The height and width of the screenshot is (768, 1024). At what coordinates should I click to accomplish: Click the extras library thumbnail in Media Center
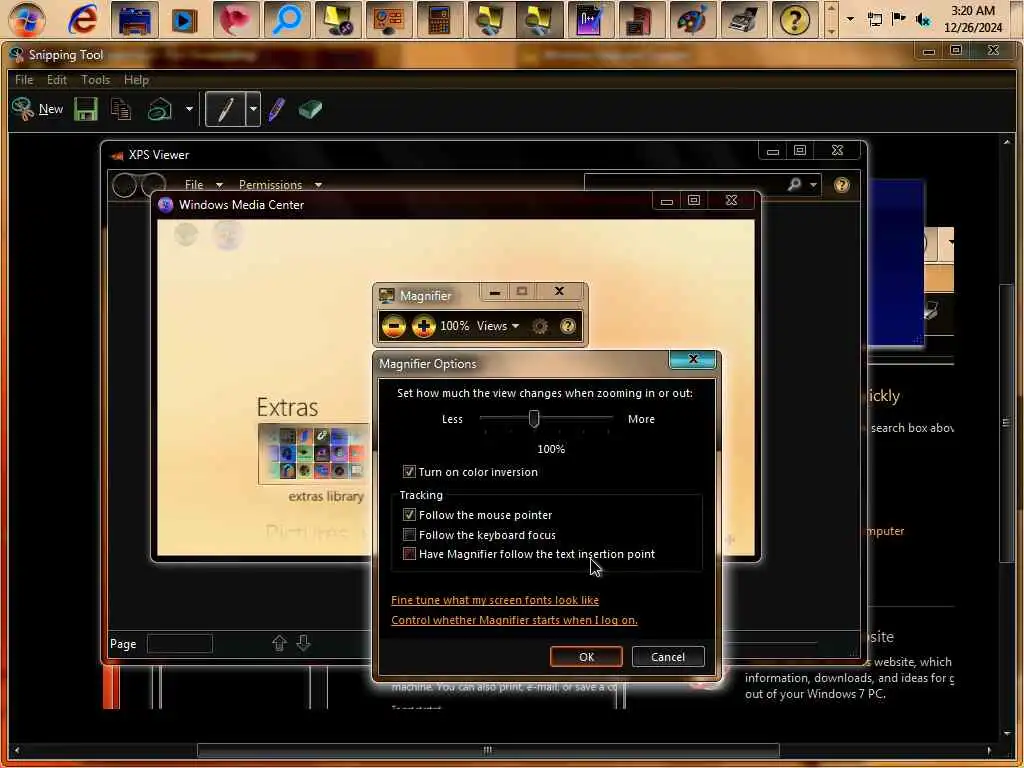tap(313, 454)
